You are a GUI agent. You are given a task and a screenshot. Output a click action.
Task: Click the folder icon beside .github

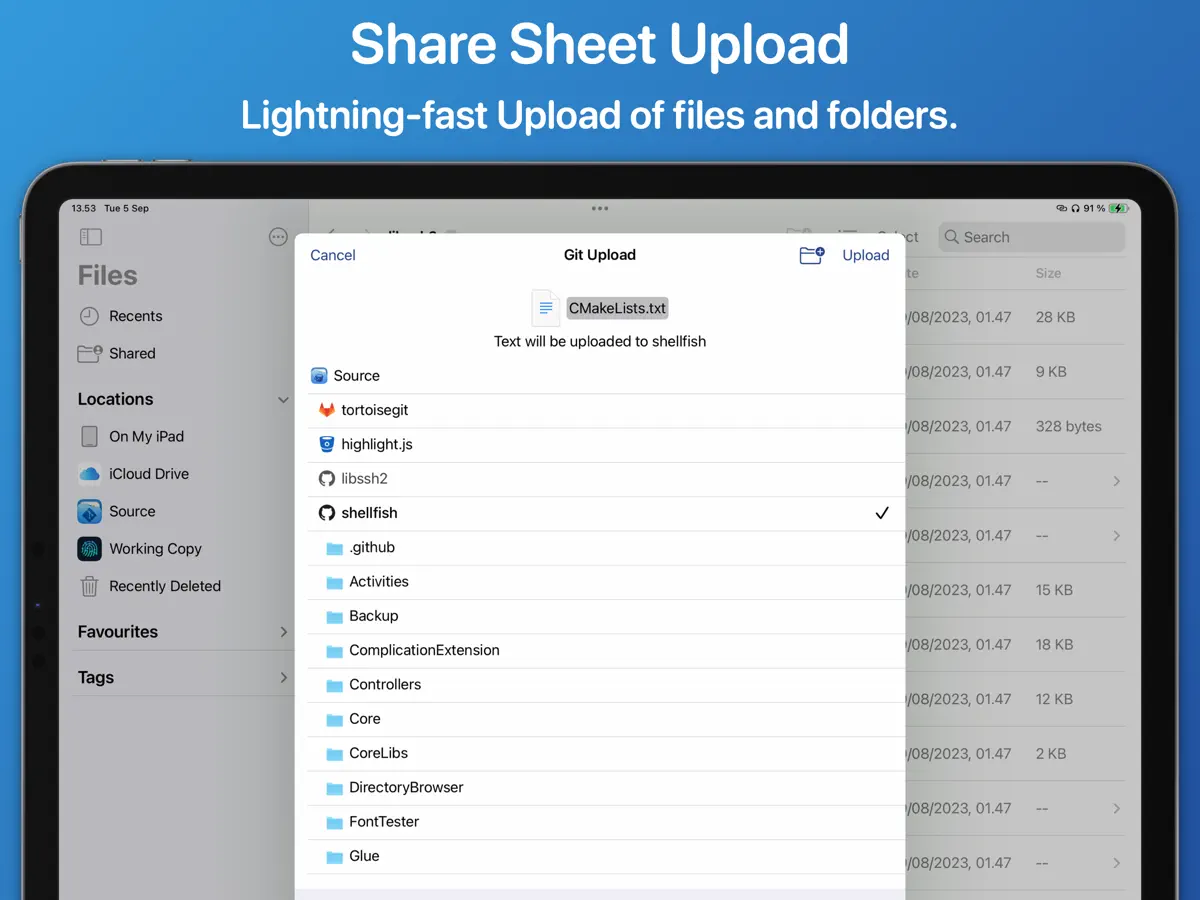click(x=335, y=548)
